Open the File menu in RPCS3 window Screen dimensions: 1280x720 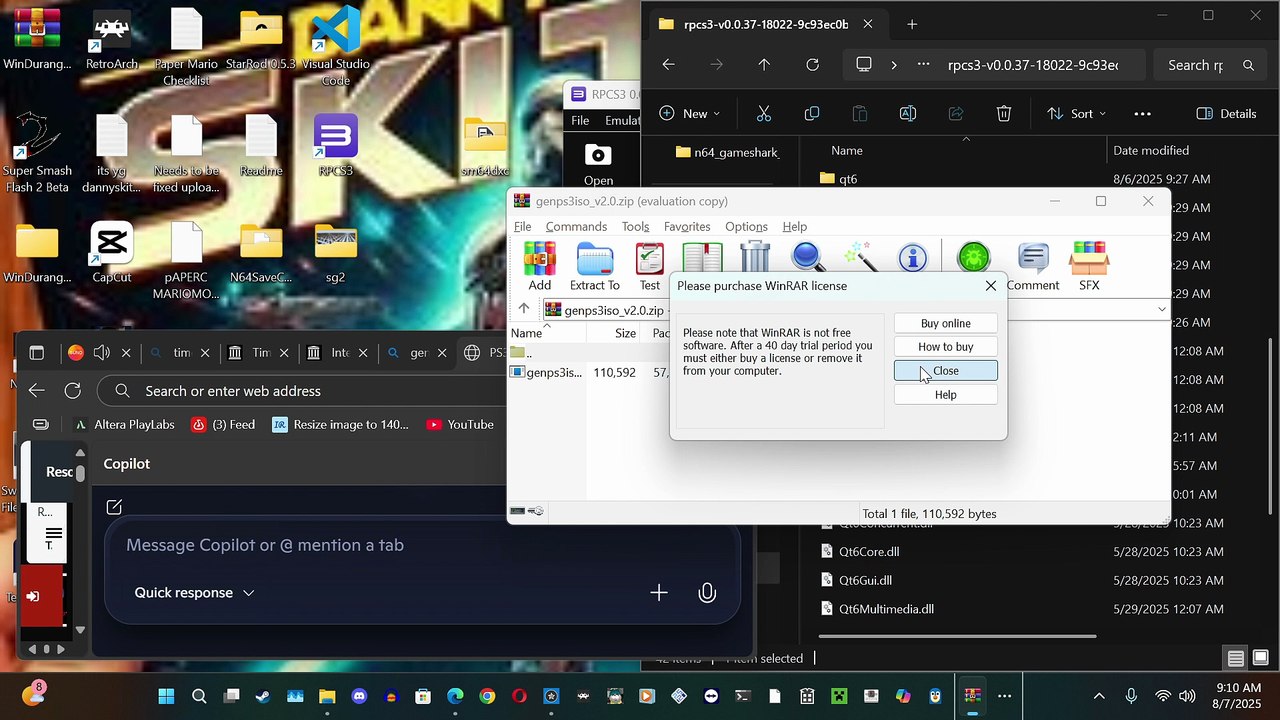point(580,121)
